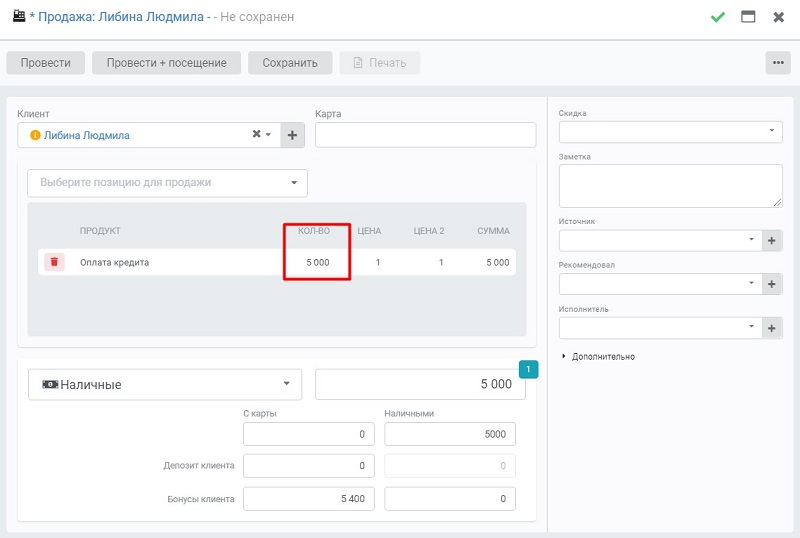Screen dimensions: 800x538
Task: Click КОЛ-ВО cell showing 5 000
Action: click(318, 262)
